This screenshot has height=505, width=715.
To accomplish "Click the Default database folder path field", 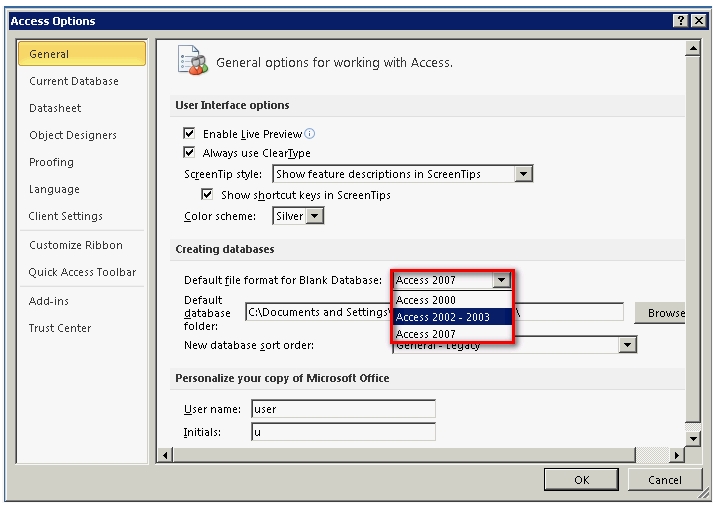I will click(x=434, y=312).
